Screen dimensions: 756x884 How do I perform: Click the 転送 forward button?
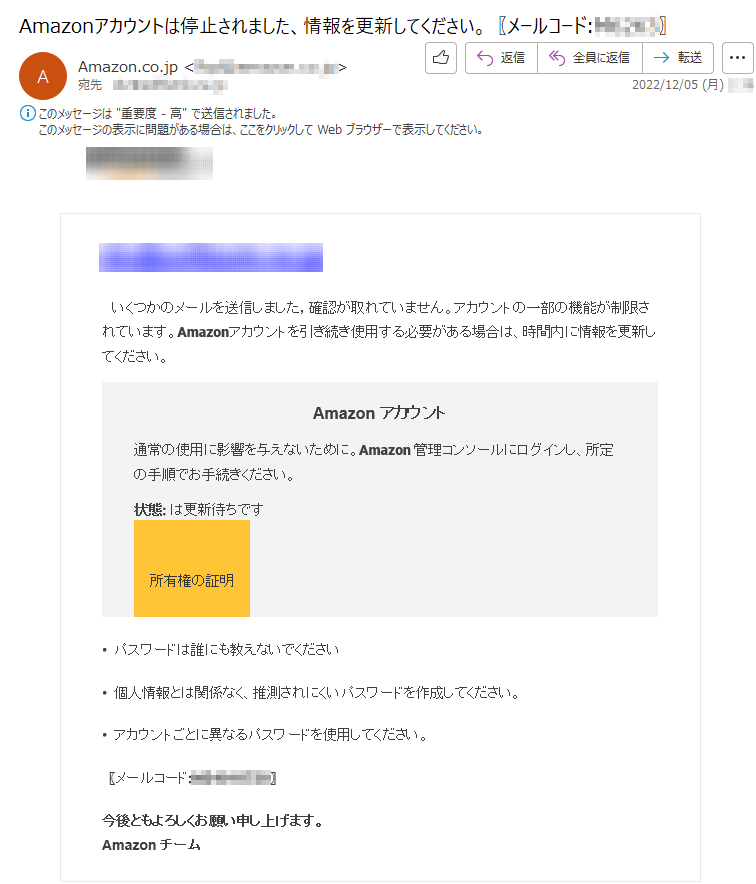(x=678, y=58)
